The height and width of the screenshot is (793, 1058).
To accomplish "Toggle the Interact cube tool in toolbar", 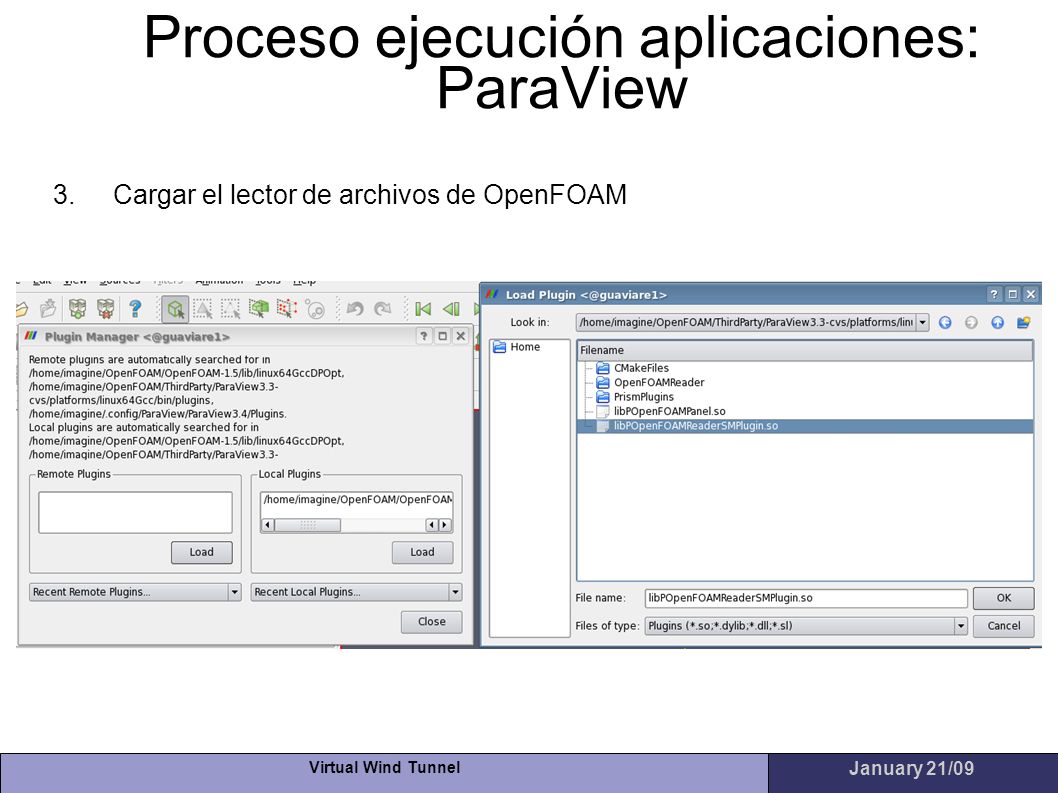I will coord(175,309).
